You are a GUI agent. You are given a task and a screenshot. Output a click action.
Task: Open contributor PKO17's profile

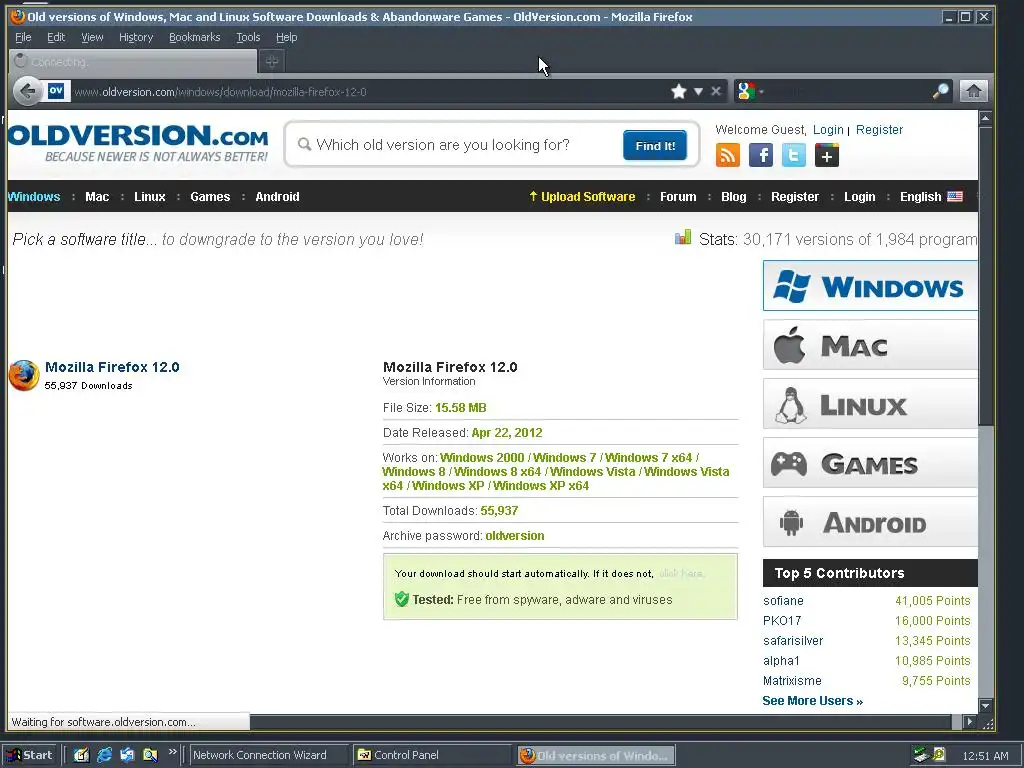pyautogui.click(x=782, y=620)
